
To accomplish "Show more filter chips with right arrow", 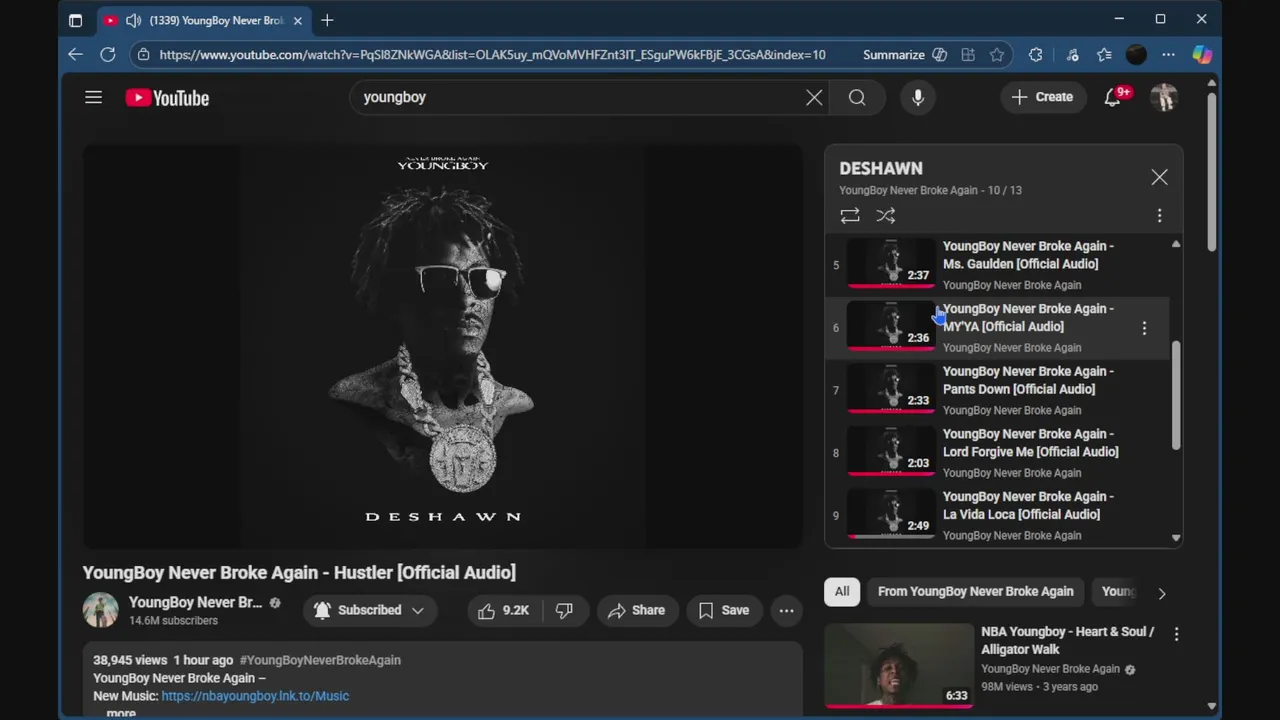I will pos(1161,593).
